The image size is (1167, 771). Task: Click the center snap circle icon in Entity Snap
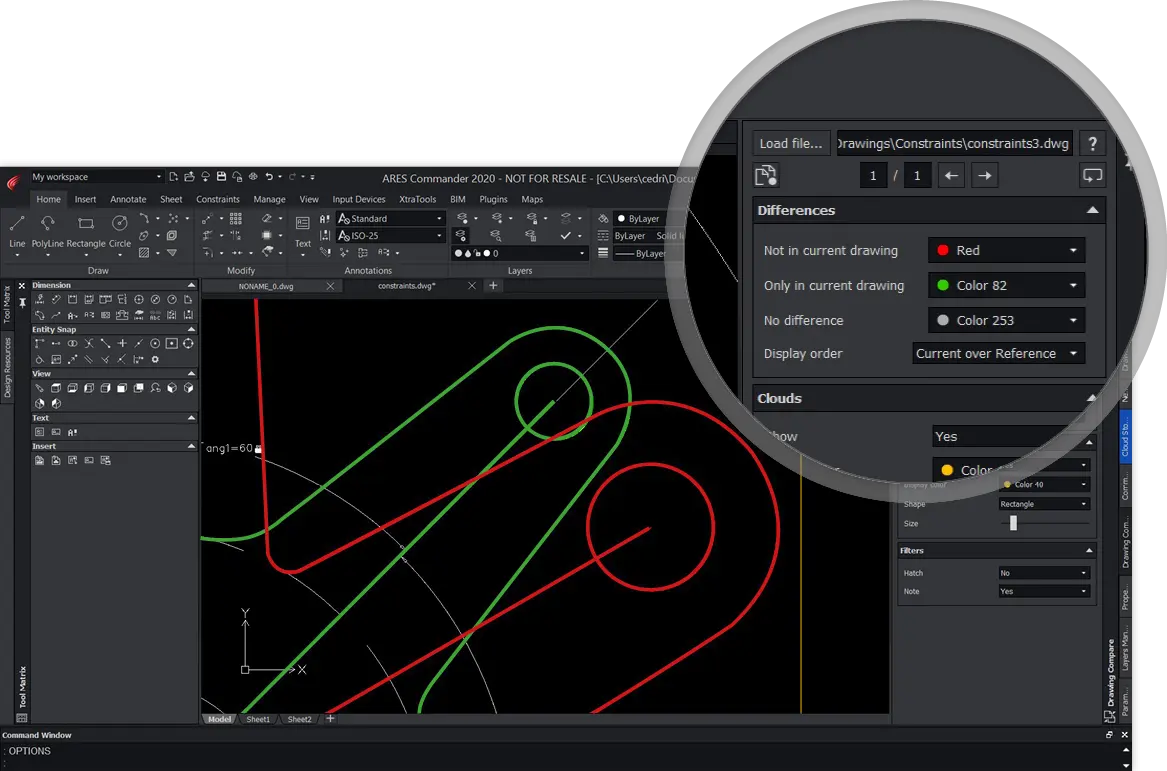[x=155, y=343]
